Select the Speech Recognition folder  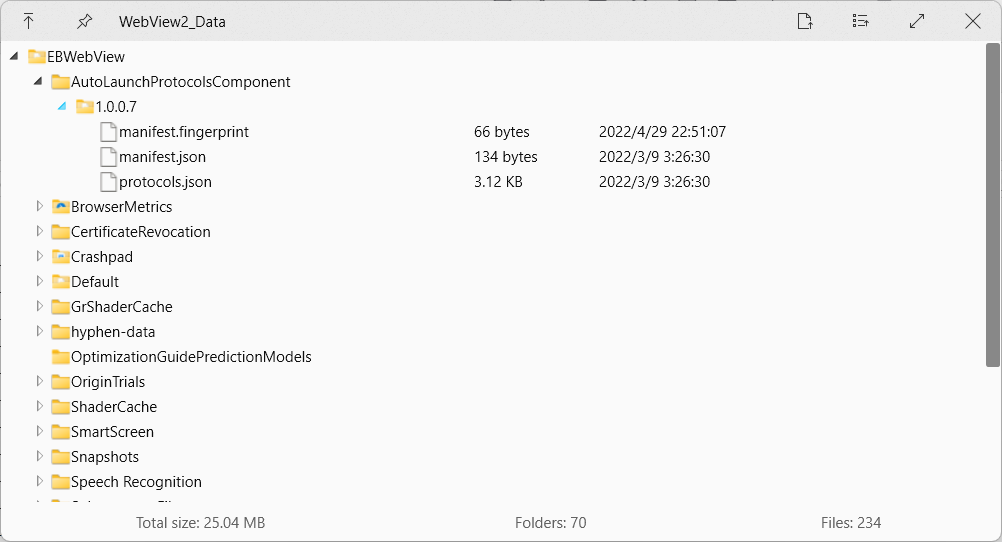tap(136, 482)
